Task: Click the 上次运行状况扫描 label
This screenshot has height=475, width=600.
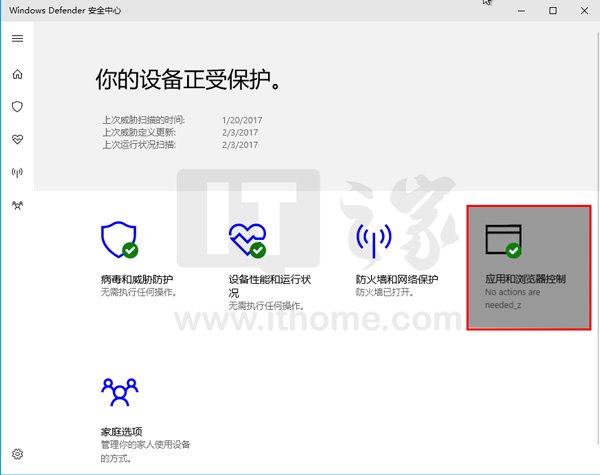Action: (x=139, y=145)
